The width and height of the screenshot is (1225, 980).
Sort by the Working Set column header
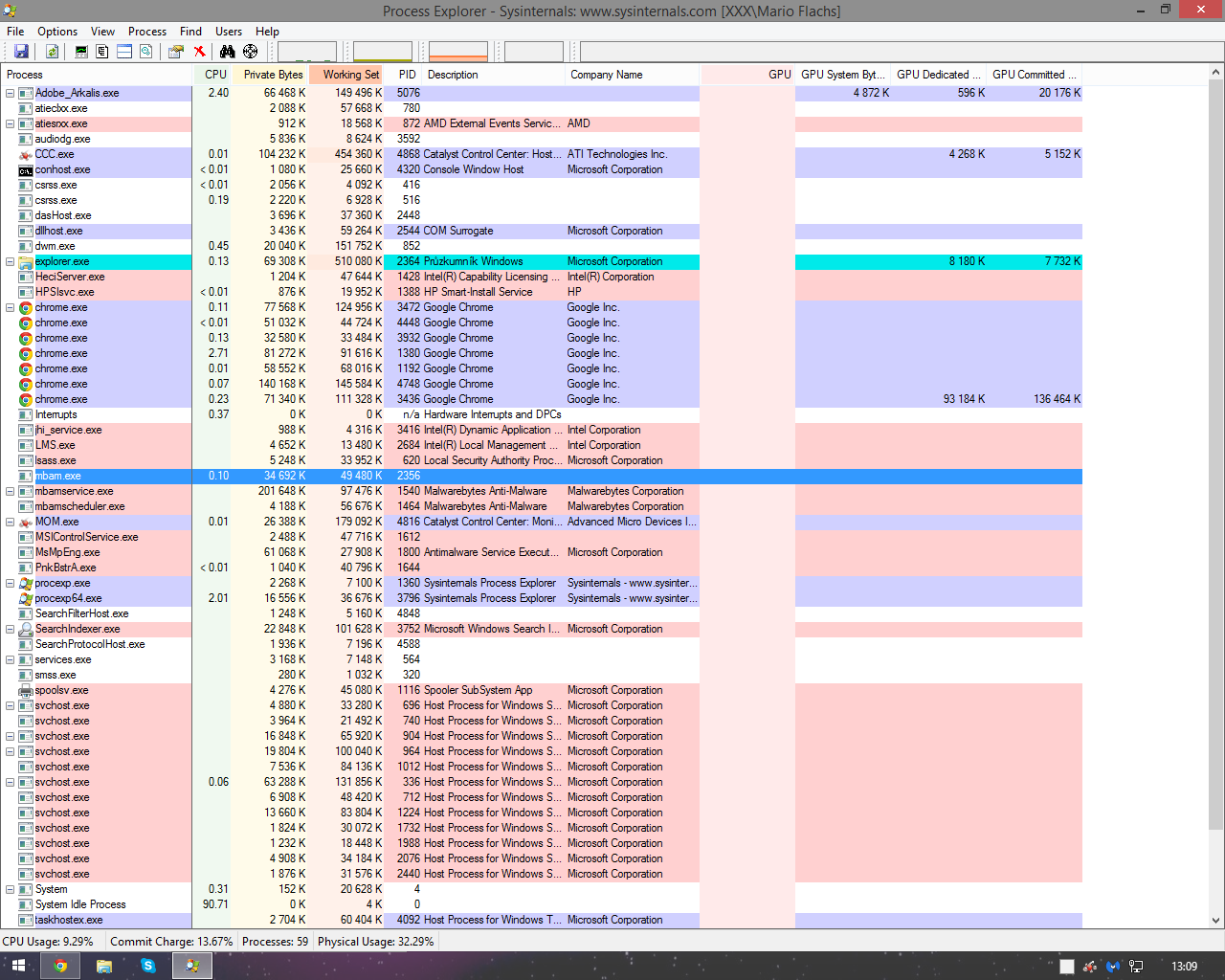[x=350, y=75]
